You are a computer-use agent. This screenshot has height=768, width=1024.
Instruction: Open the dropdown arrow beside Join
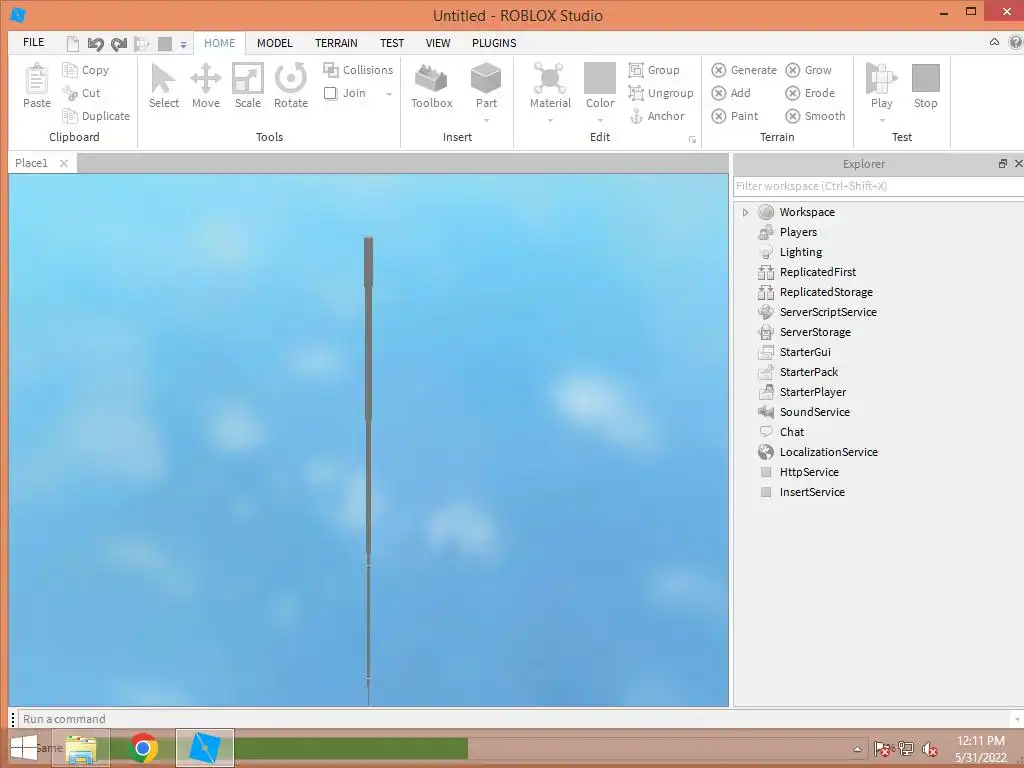pos(389,93)
